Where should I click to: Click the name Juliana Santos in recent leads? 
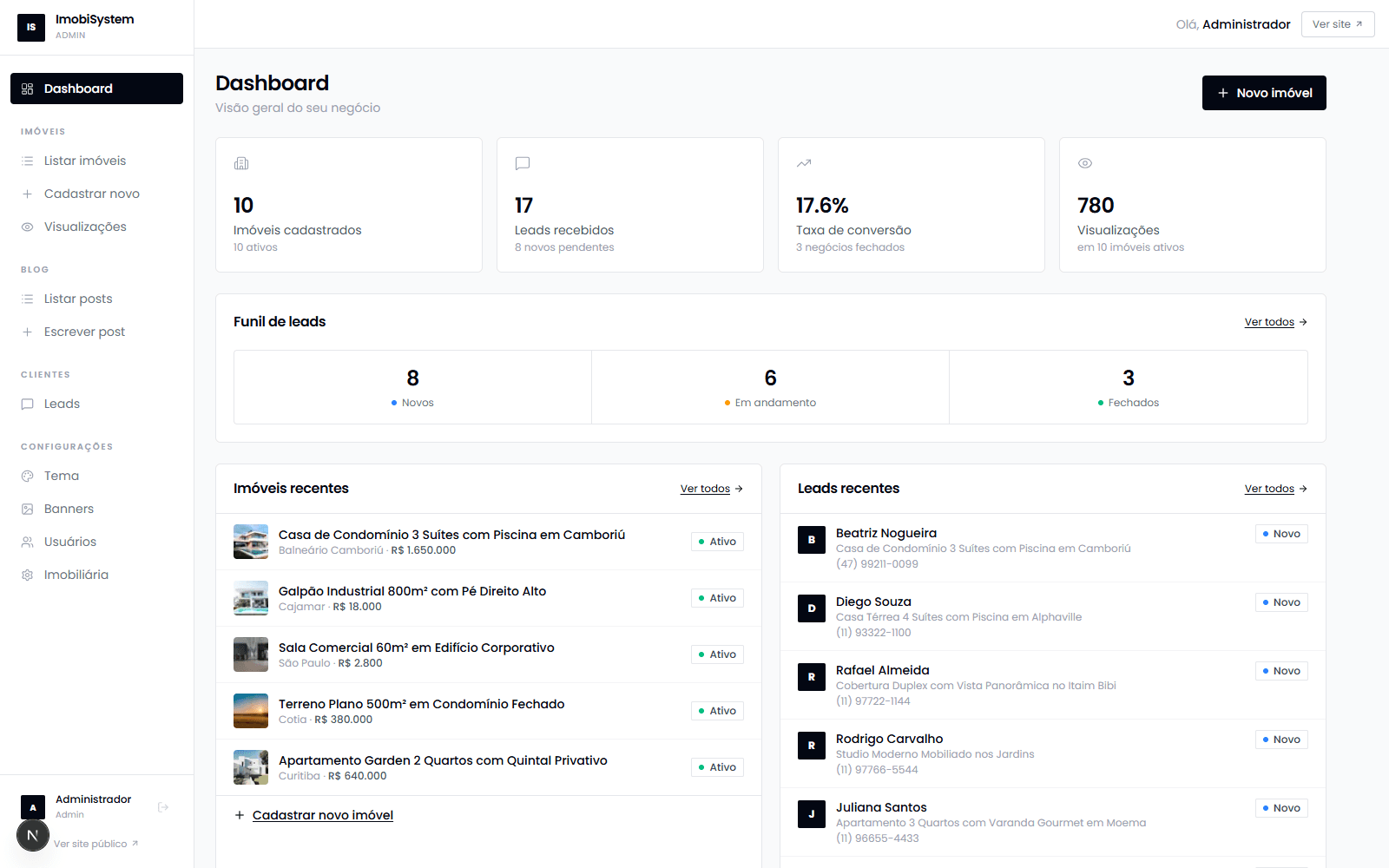(881, 807)
